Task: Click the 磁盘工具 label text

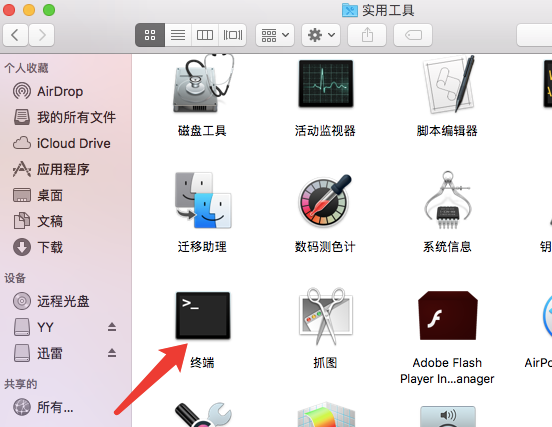Action: click(x=202, y=131)
